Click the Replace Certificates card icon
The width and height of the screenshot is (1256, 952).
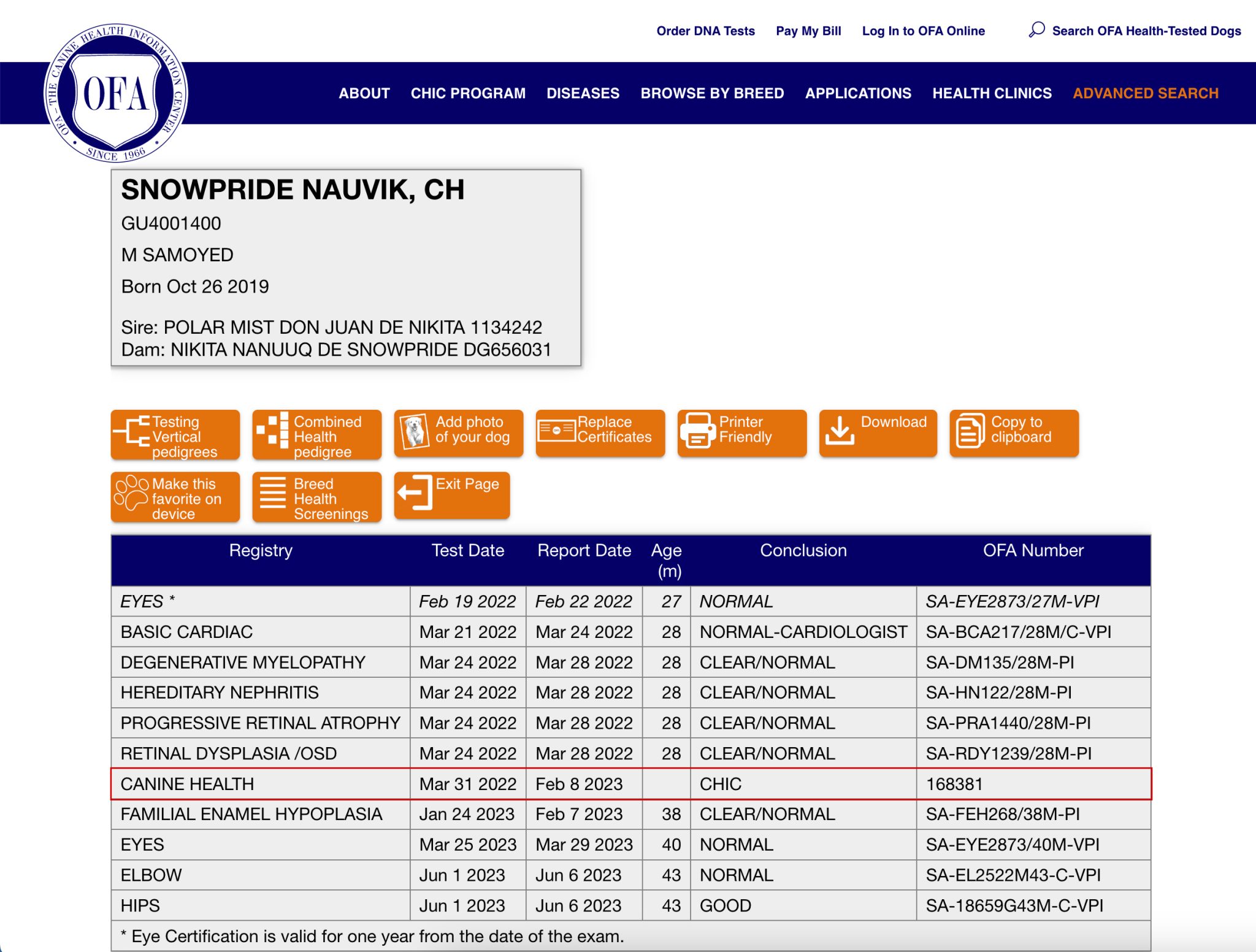[x=556, y=431]
